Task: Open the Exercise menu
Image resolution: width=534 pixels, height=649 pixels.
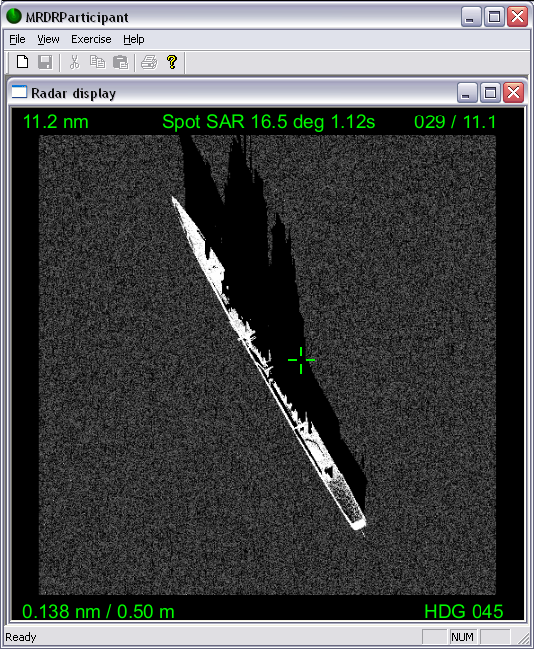Action: [91, 39]
